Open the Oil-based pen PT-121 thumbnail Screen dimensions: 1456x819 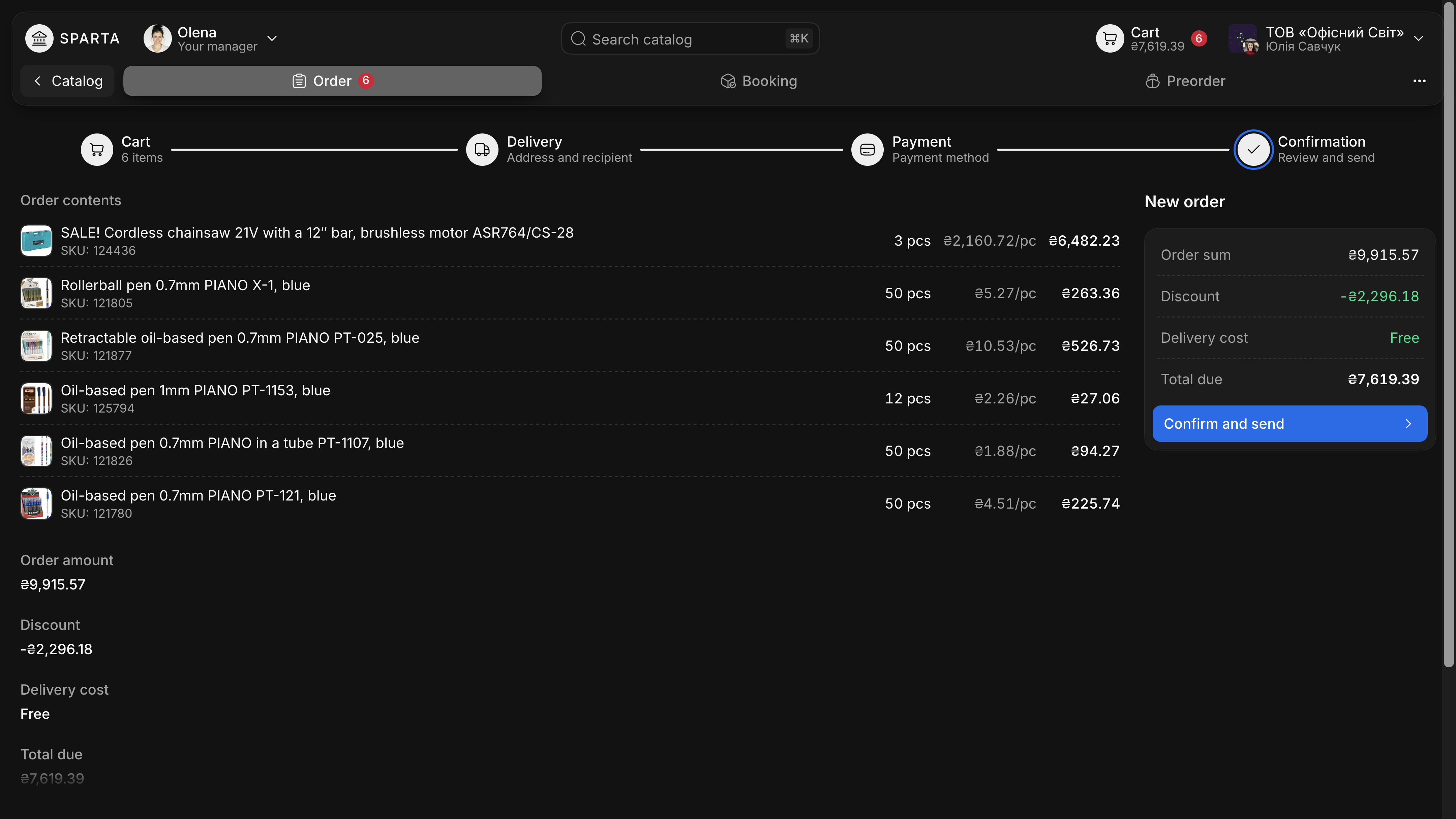click(36, 504)
